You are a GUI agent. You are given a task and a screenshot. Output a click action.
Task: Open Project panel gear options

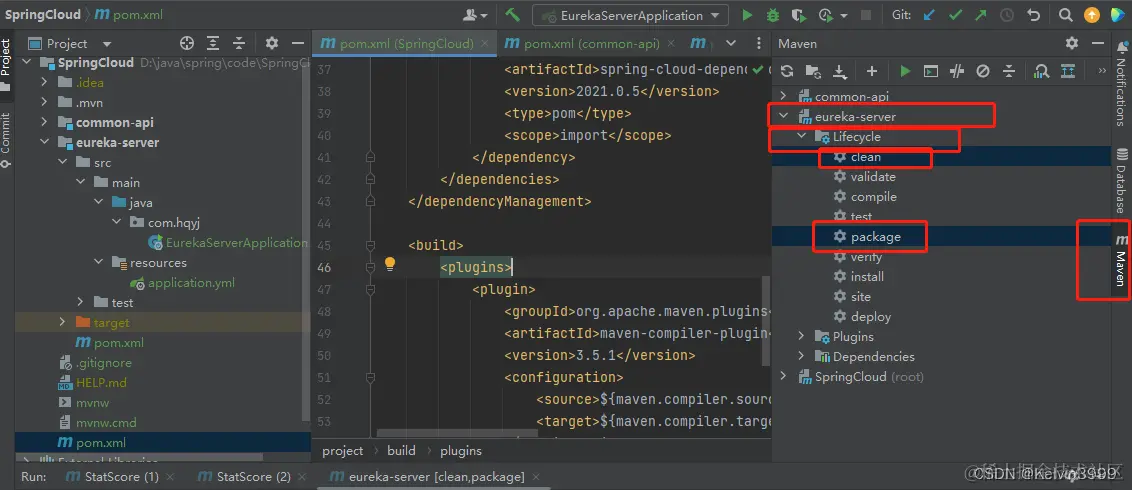(271, 43)
